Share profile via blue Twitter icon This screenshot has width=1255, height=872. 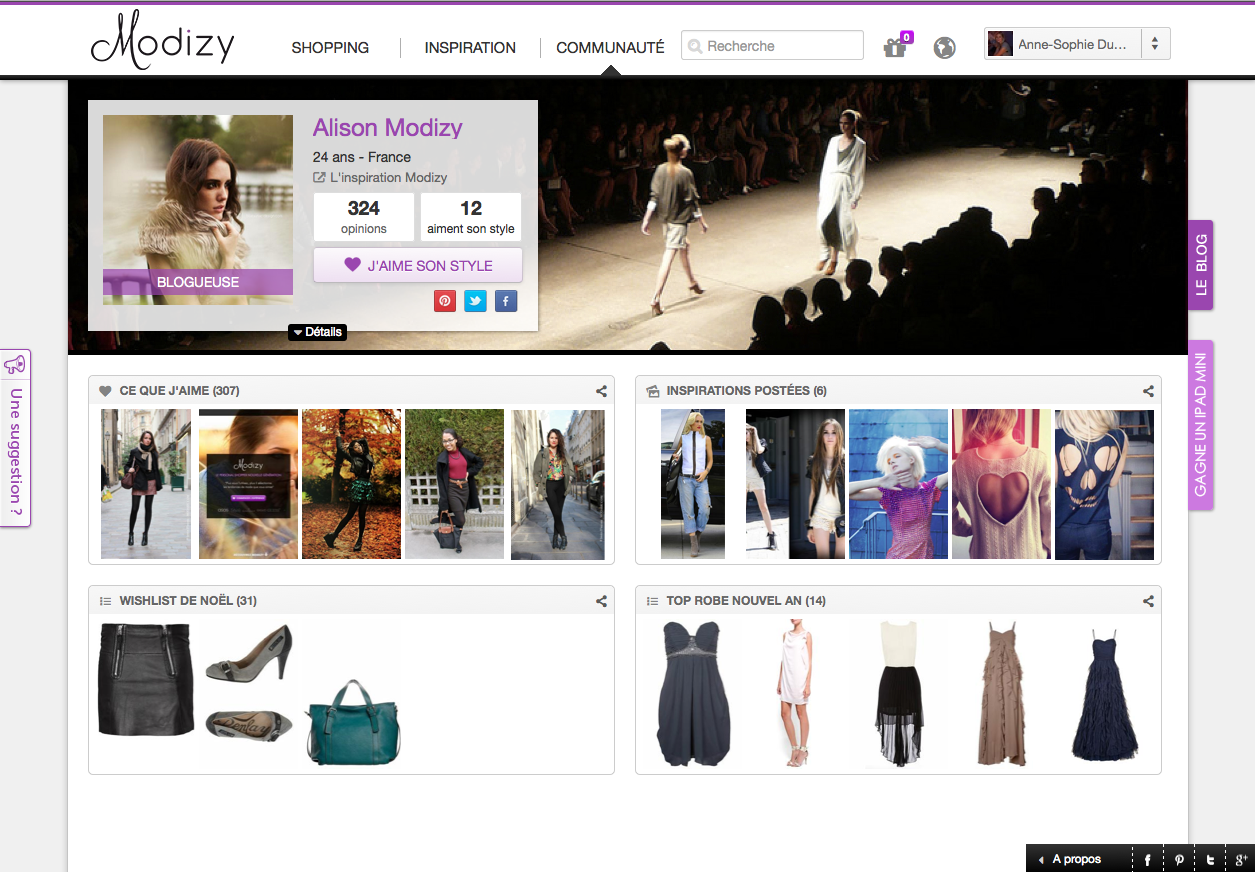point(475,301)
